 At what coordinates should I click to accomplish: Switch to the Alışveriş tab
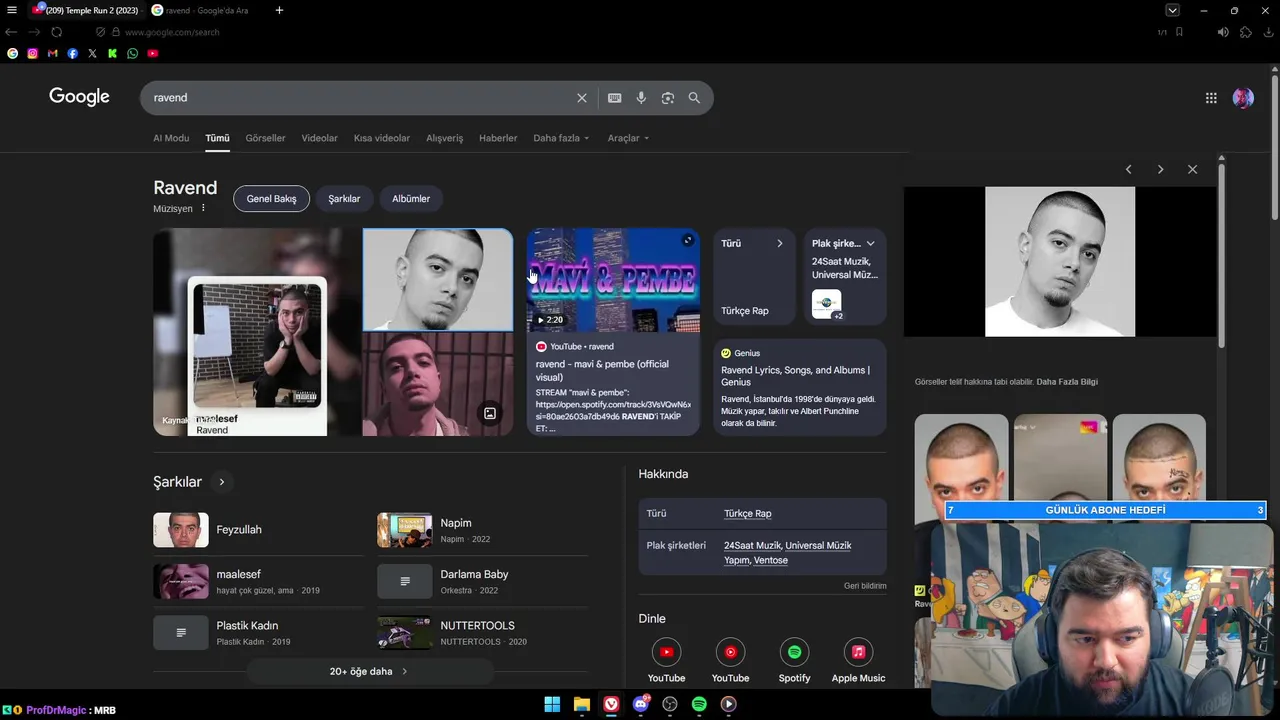coord(445,138)
